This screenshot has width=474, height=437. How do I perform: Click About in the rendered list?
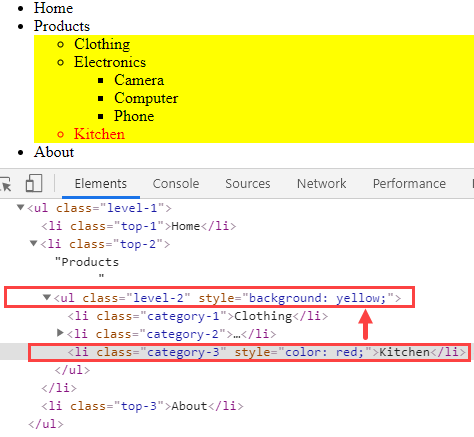coord(54,152)
